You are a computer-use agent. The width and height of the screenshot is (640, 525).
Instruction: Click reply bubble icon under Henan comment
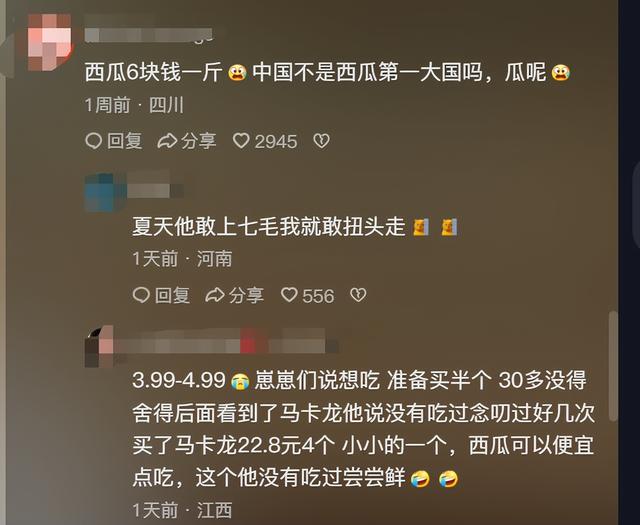click(141, 295)
